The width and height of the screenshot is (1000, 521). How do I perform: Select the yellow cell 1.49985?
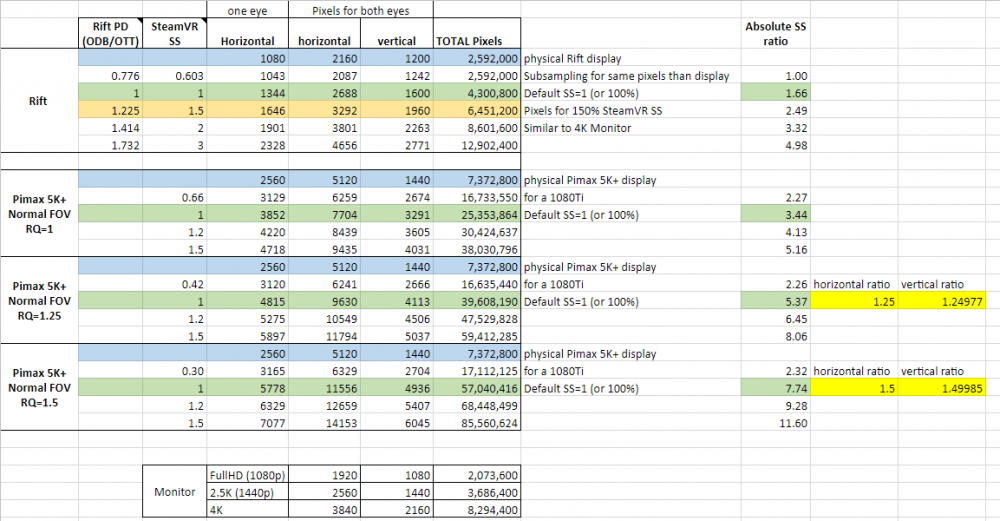(x=942, y=388)
